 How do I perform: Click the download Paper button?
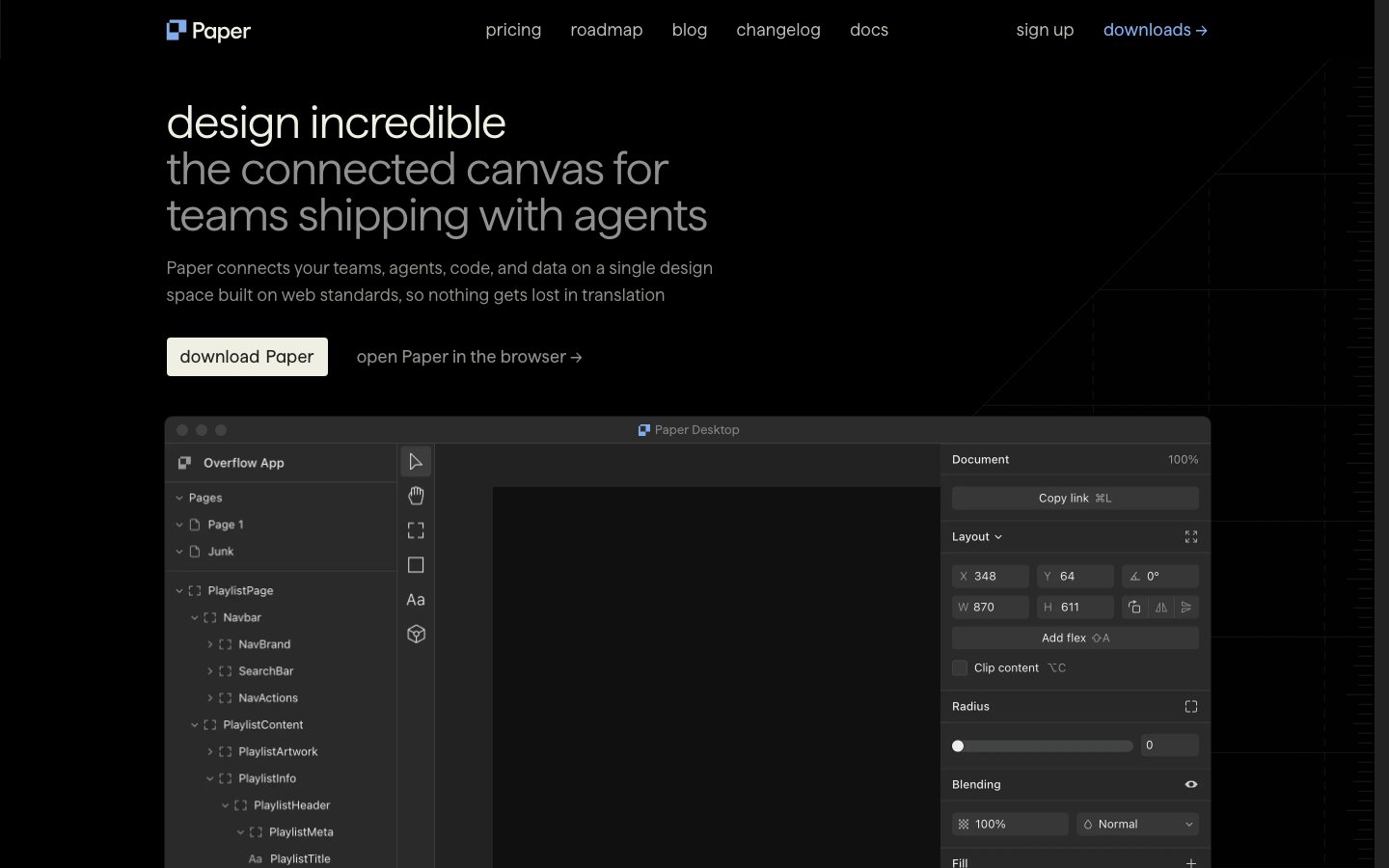tap(247, 357)
